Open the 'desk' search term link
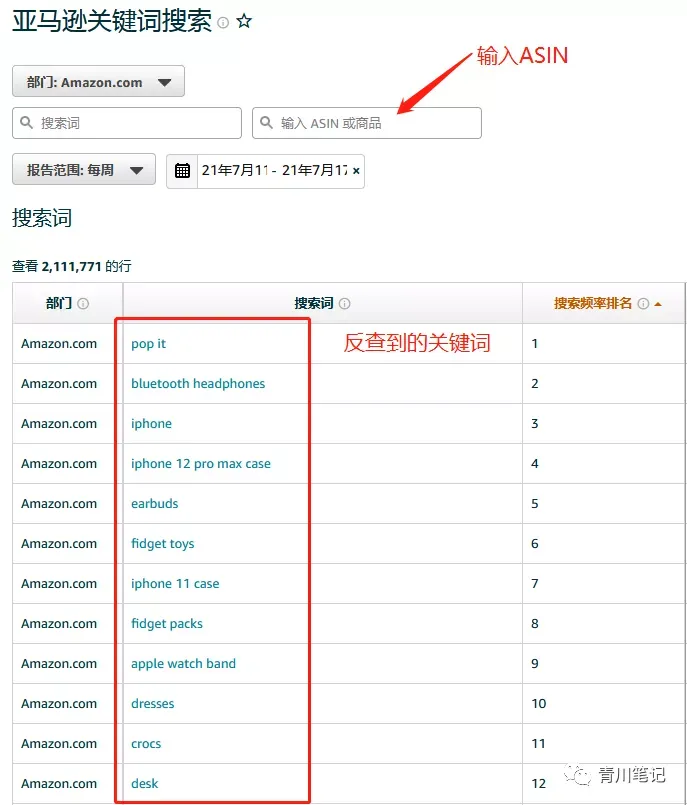 pyautogui.click(x=145, y=784)
